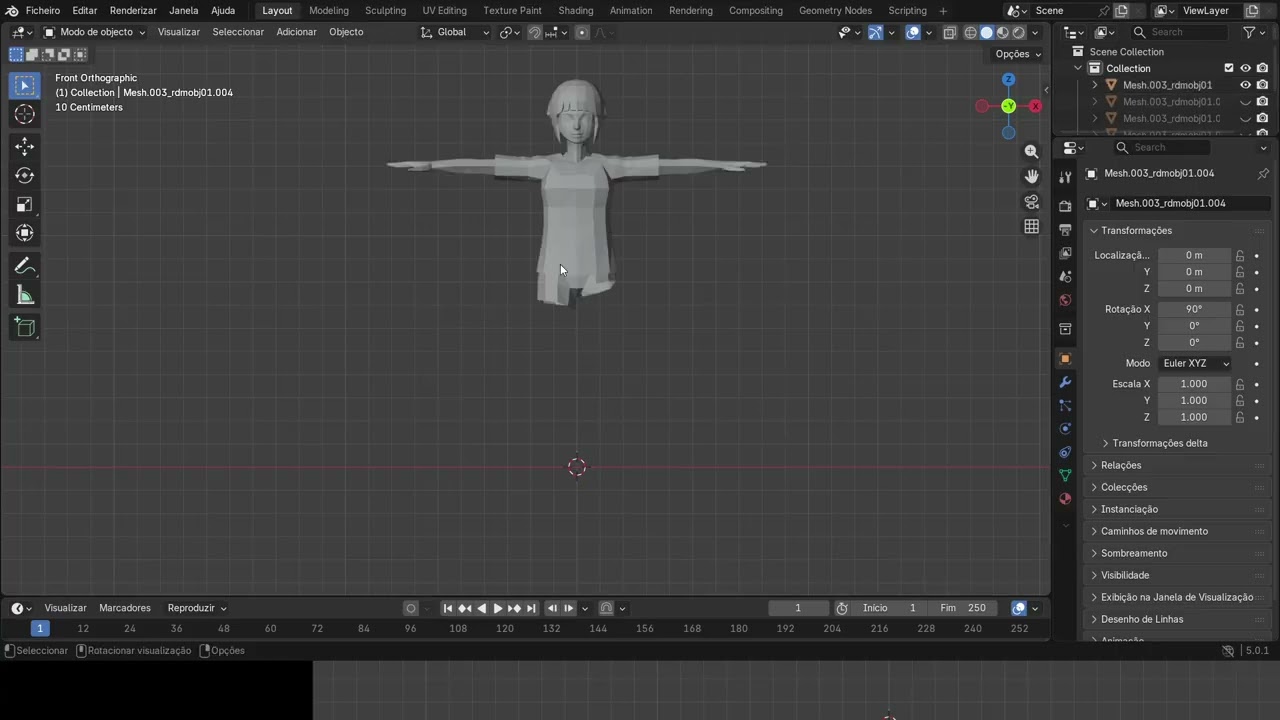
Task: Toggle Location X lock icon
Action: point(1240,255)
